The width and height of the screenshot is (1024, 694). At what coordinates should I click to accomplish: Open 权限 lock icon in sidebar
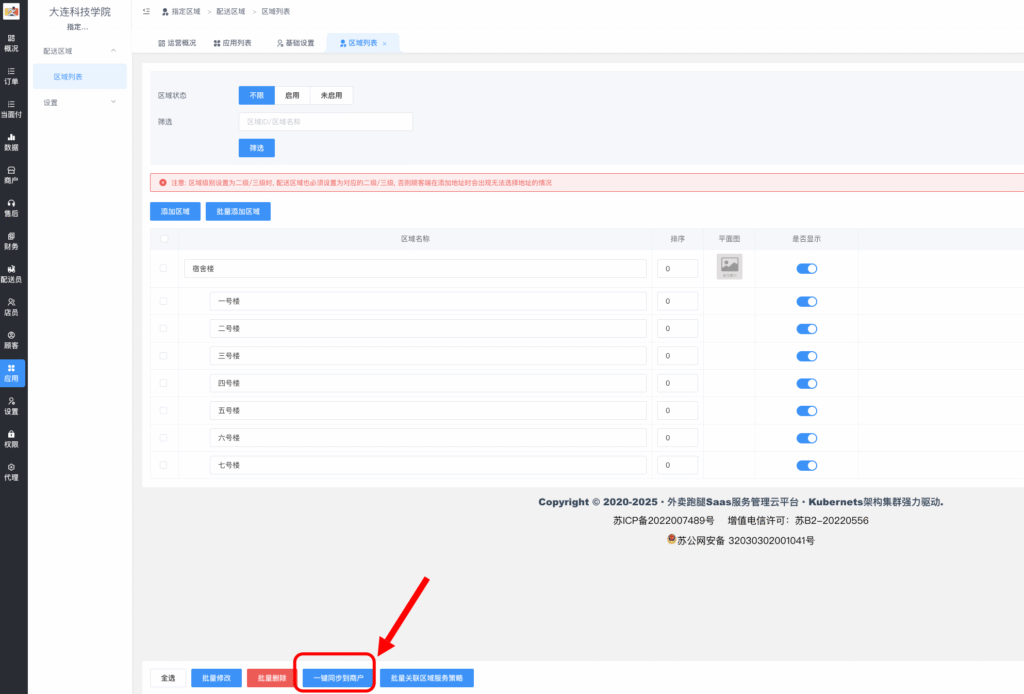click(x=11, y=438)
